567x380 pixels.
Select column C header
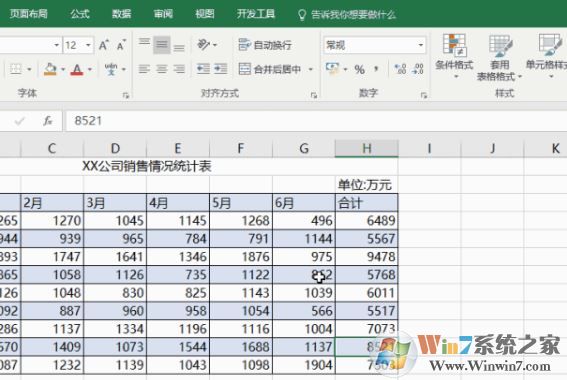tap(52, 148)
